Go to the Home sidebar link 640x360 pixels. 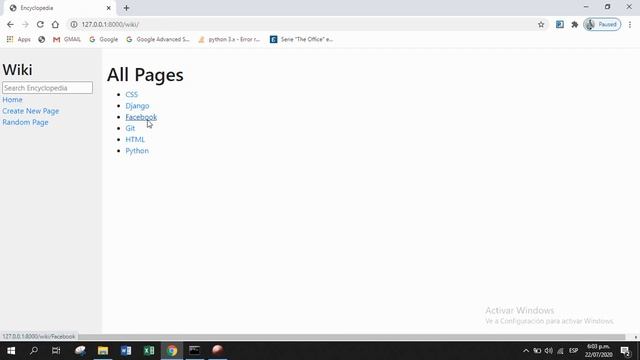12,100
